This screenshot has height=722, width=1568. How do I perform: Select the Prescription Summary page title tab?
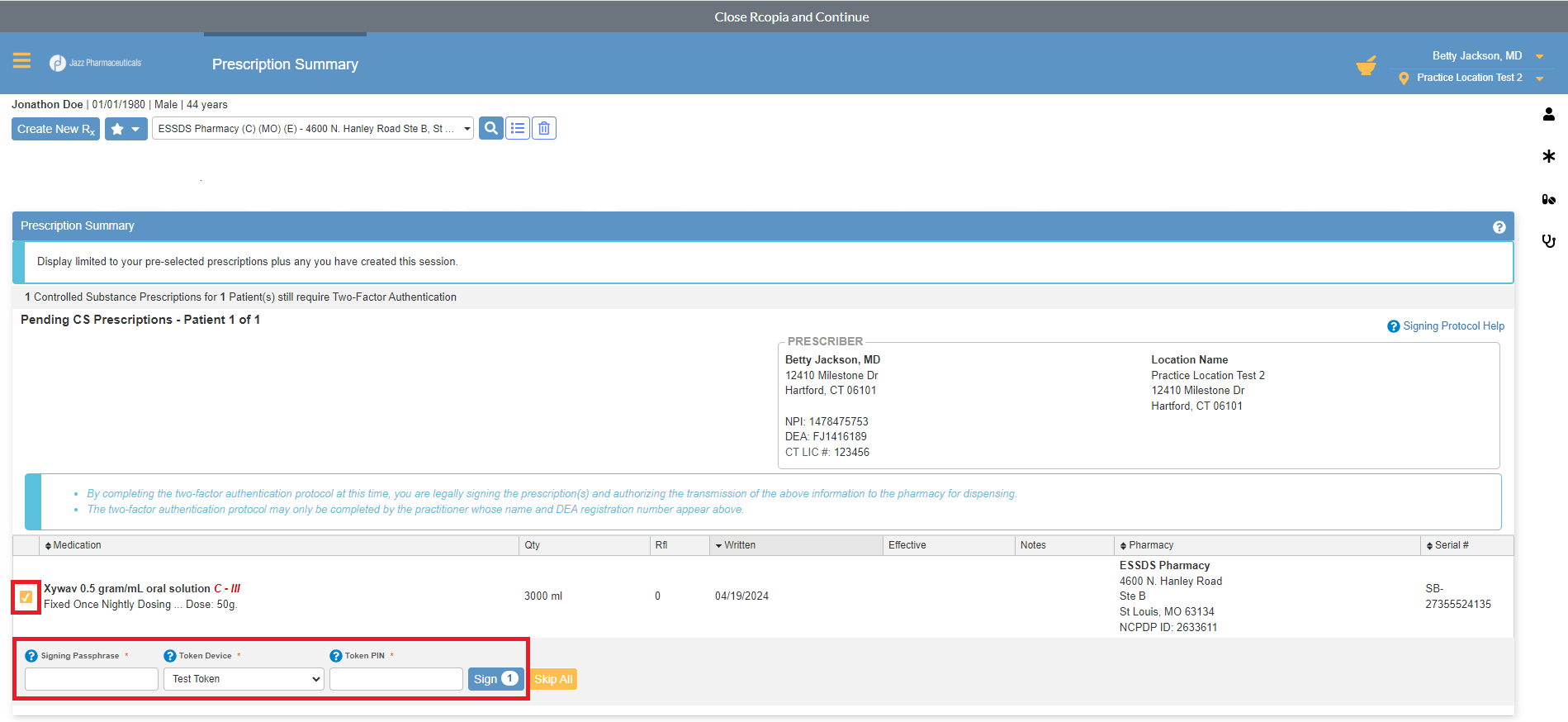pyautogui.click(x=285, y=64)
